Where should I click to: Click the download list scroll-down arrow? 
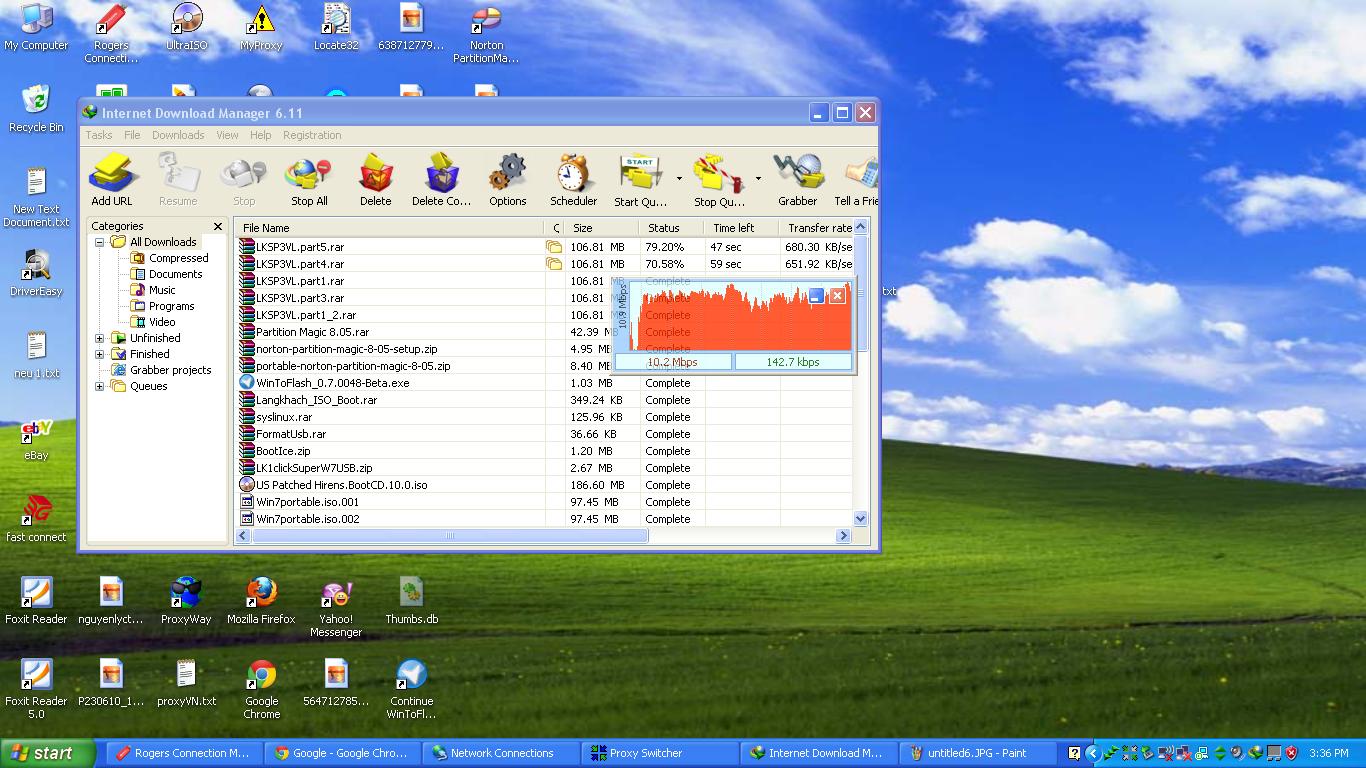[x=861, y=518]
